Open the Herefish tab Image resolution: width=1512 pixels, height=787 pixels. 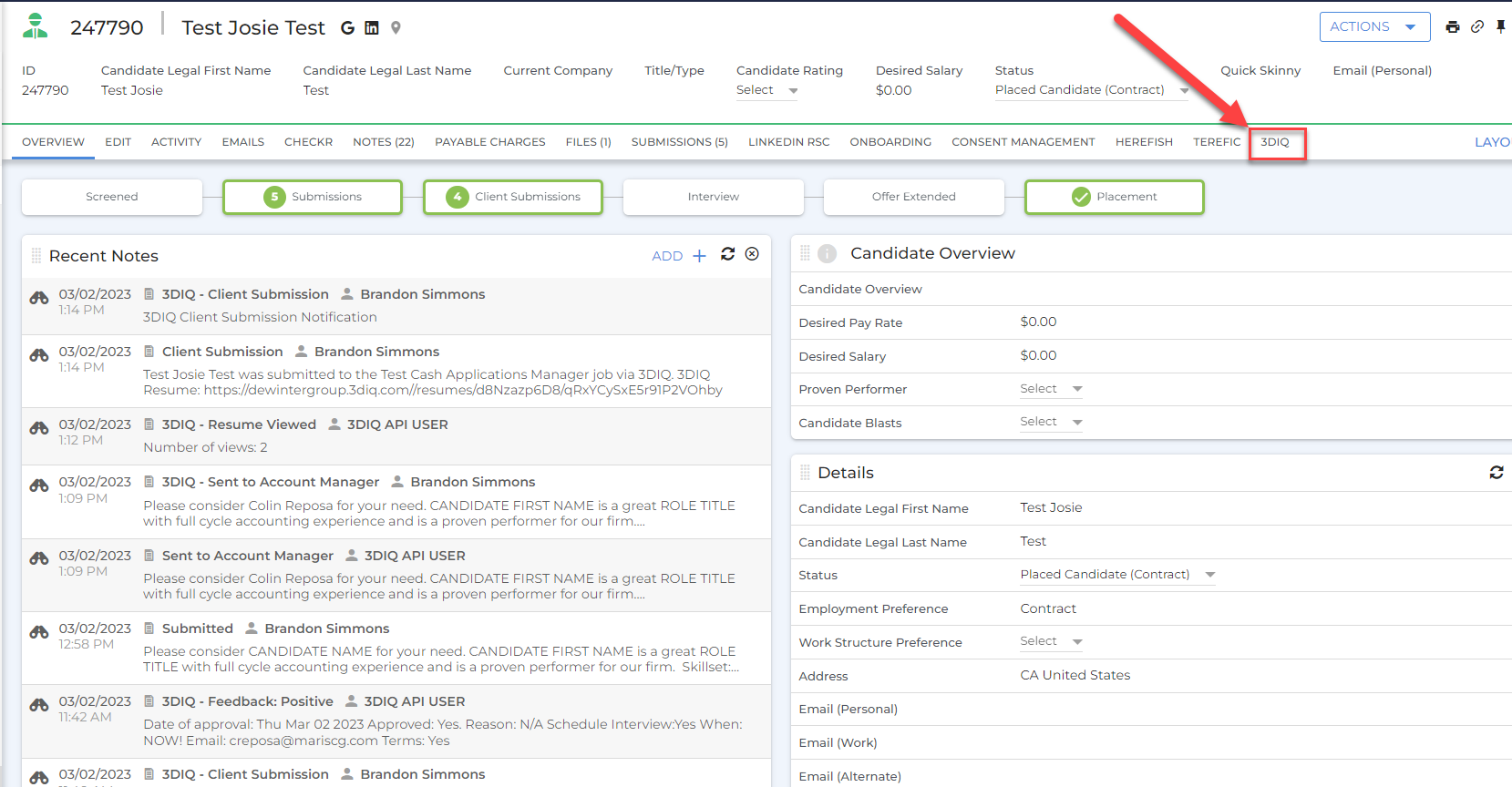(1144, 142)
